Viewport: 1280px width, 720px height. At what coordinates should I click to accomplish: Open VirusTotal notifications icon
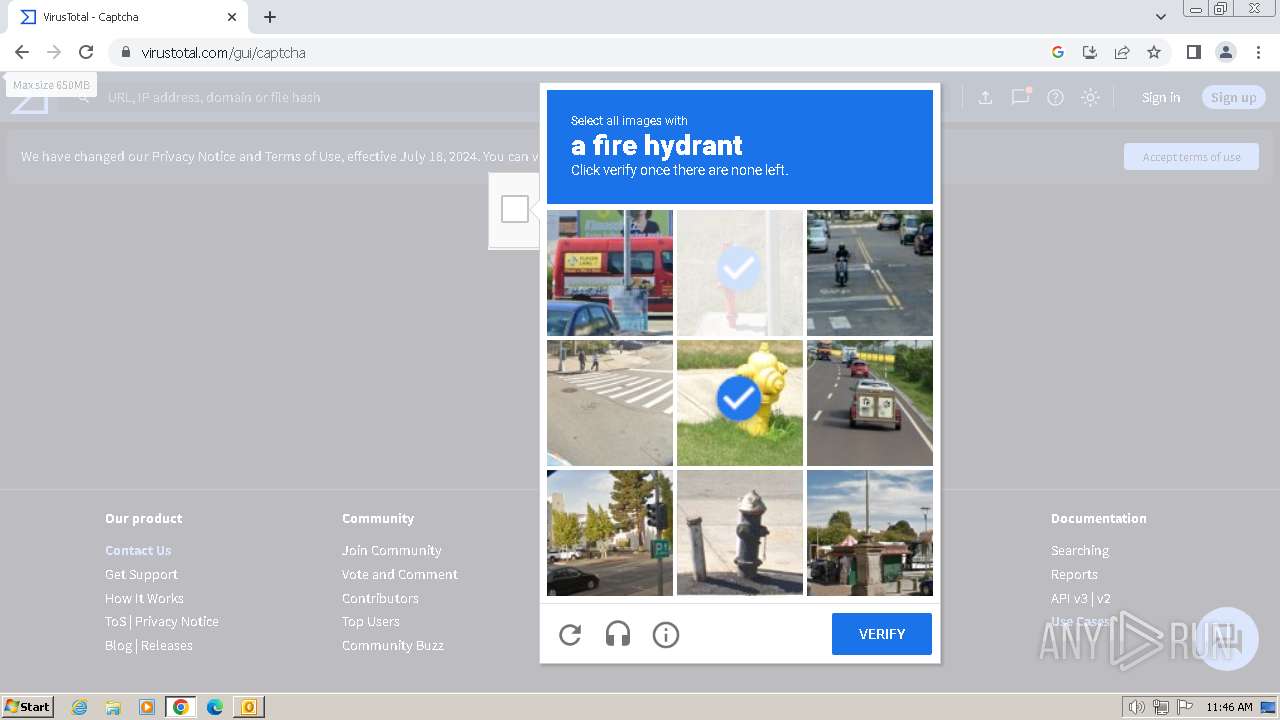[1020, 97]
